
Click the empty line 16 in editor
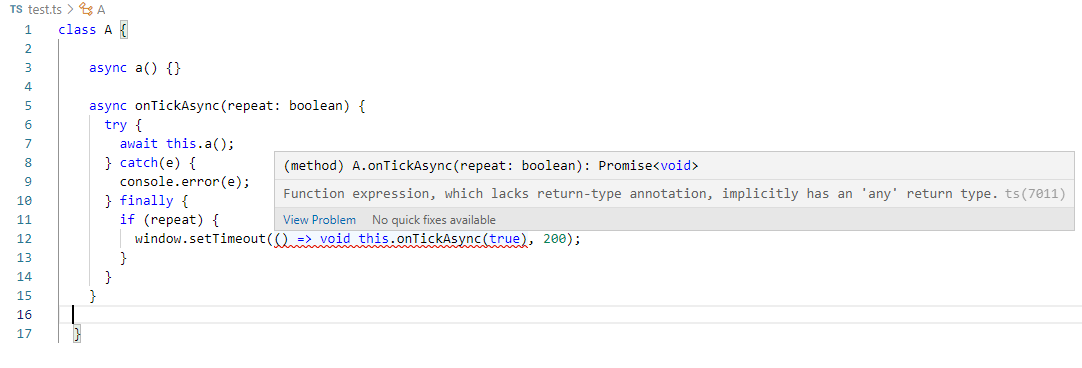click(x=570, y=314)
